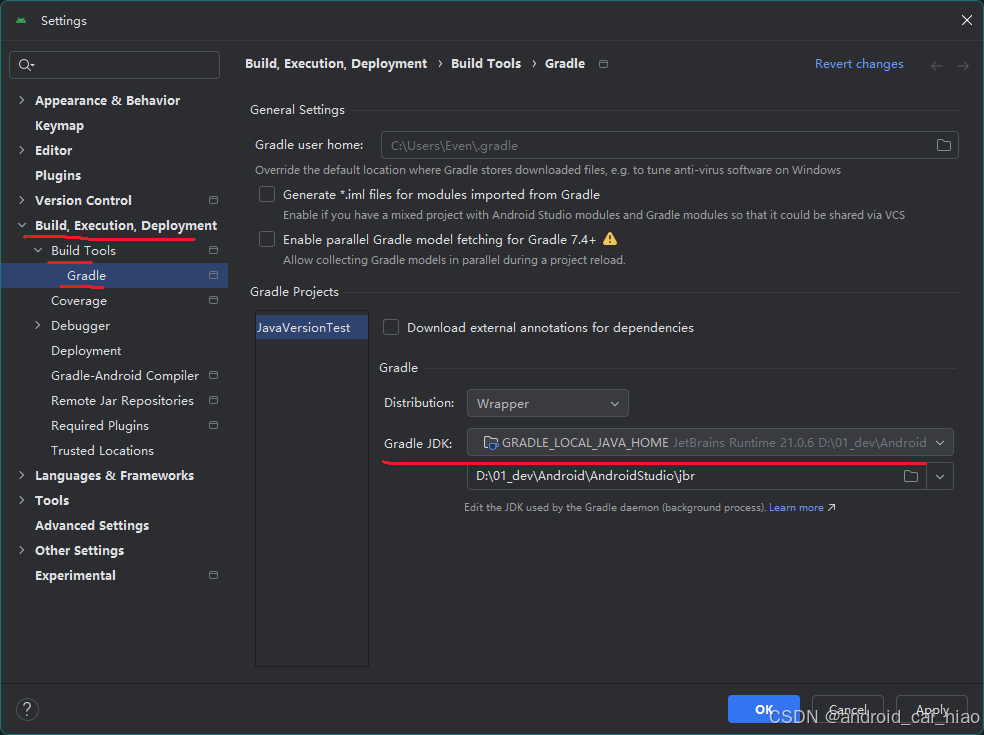Select Required Plugins tree item
The height and width of the screenshot is (735, 984).
pos(100,426)
